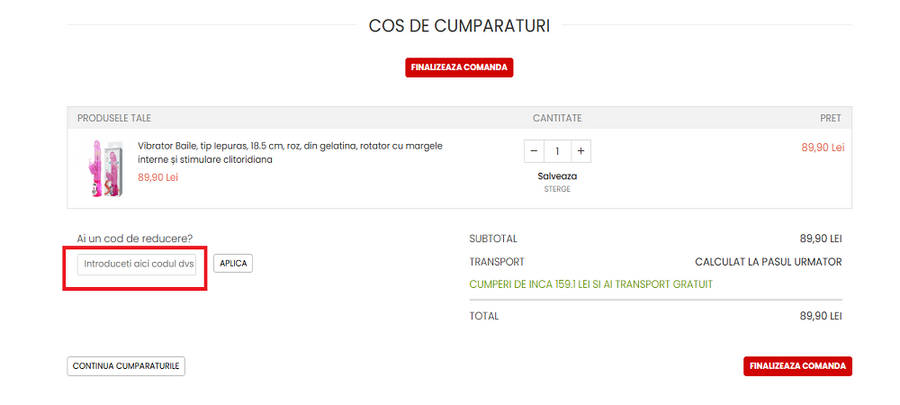Click the 'Ai un cod de reducere?' label
Image resolution: width=900 pixels, height=405 pixels.
[x=135, y=239]
